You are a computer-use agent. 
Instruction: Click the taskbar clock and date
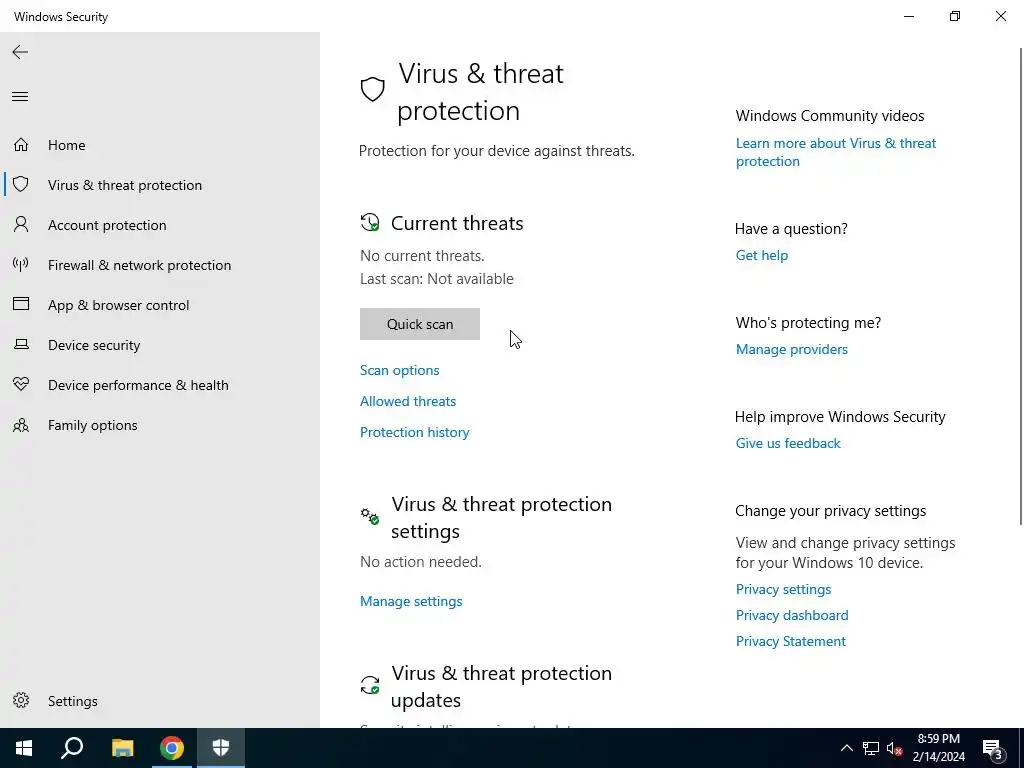point(938,748)
